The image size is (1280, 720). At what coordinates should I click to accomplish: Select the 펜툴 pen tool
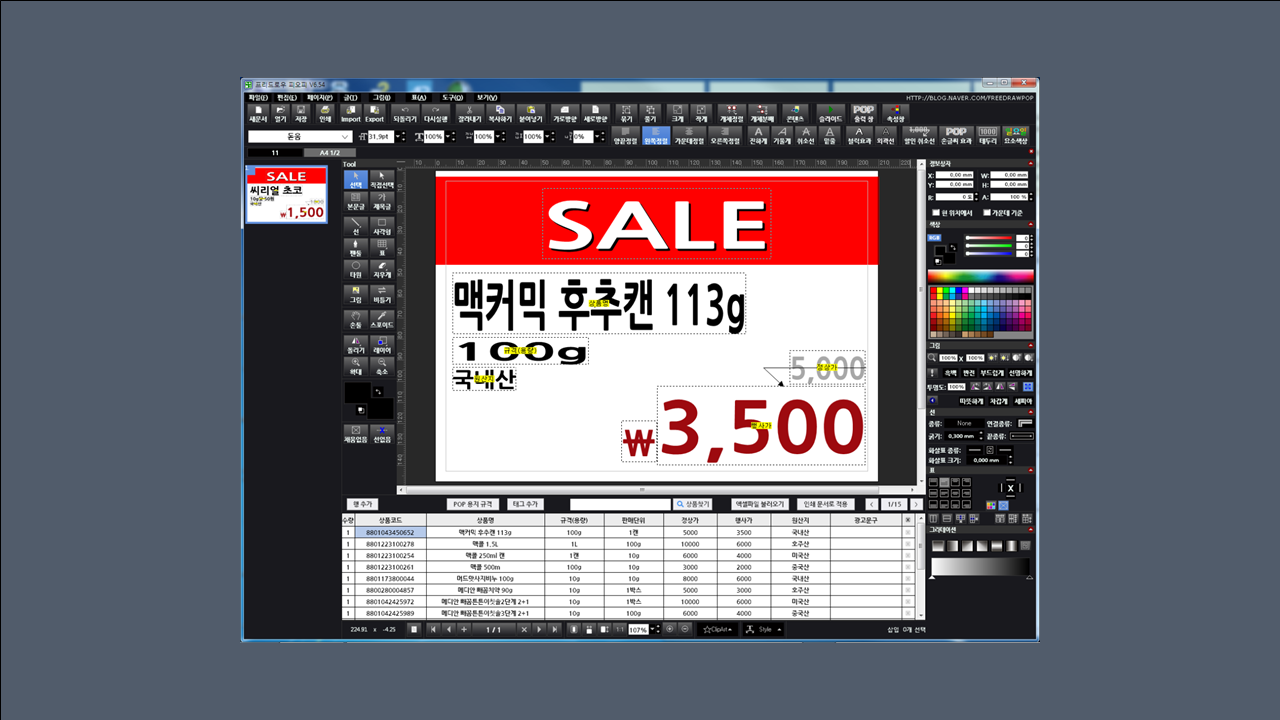click(356, 247)
